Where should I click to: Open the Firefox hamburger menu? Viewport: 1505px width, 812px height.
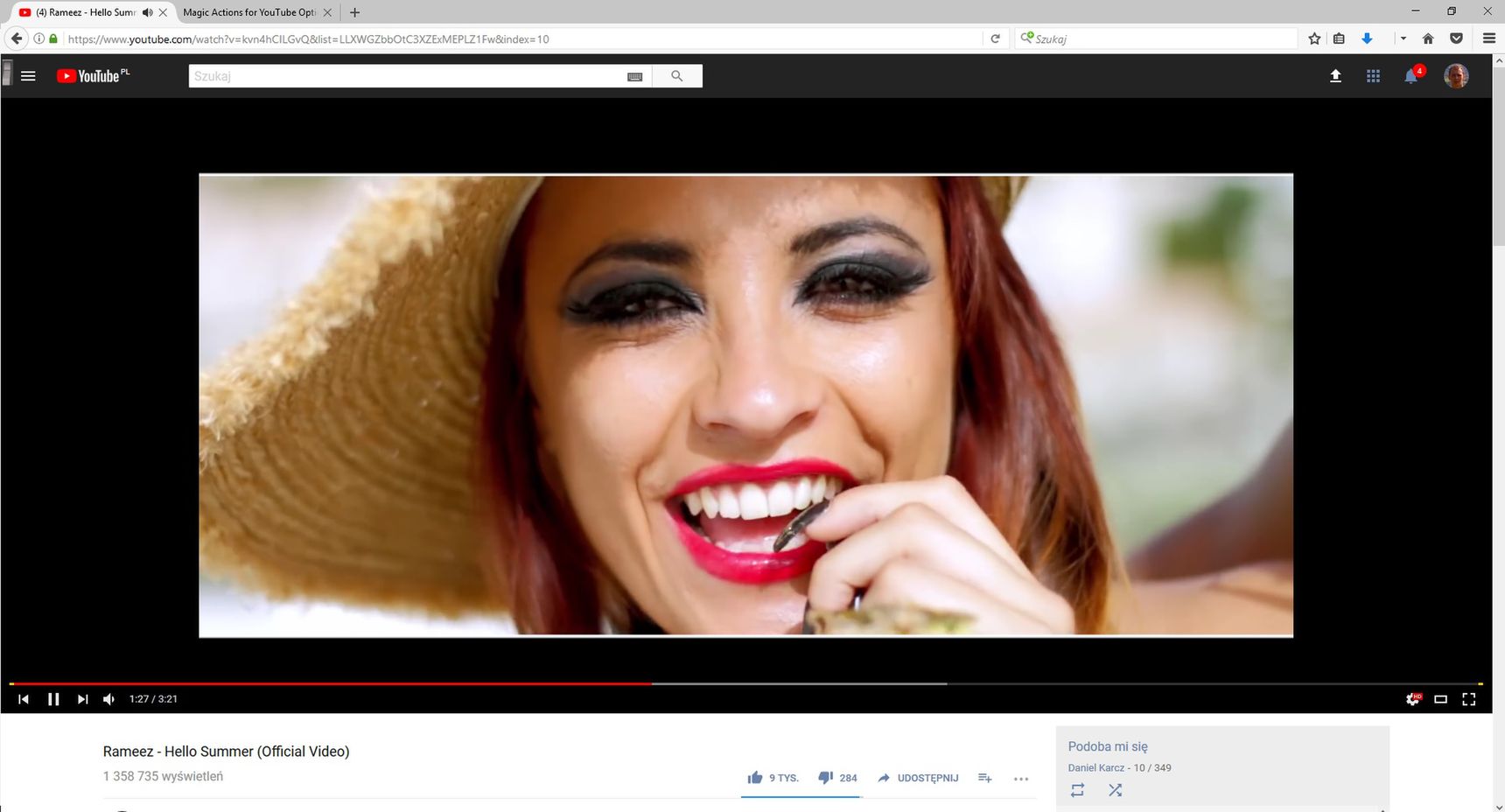[x=1489, y=38]
